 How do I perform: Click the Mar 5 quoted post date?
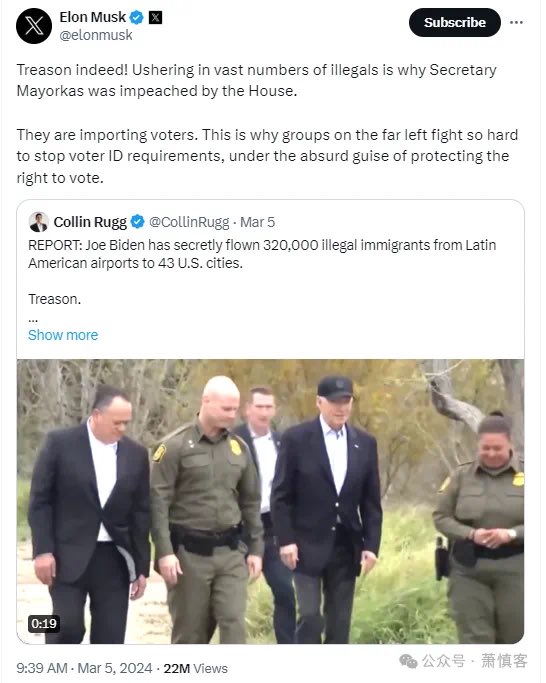258,222
